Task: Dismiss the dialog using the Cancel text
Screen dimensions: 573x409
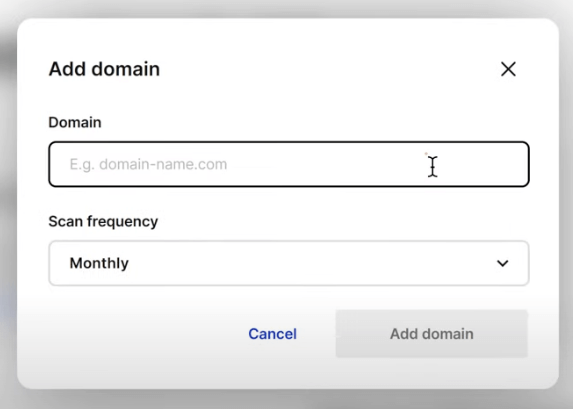Action: 272,334
